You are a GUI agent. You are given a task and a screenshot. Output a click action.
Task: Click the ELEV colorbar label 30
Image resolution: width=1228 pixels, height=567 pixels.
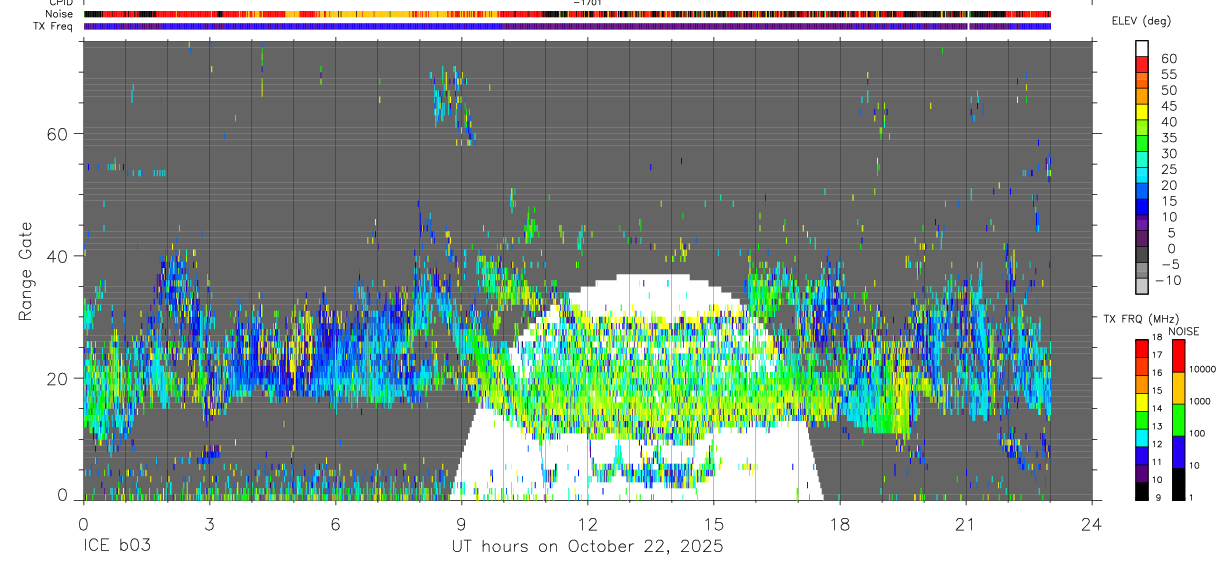coord(1169,153)
